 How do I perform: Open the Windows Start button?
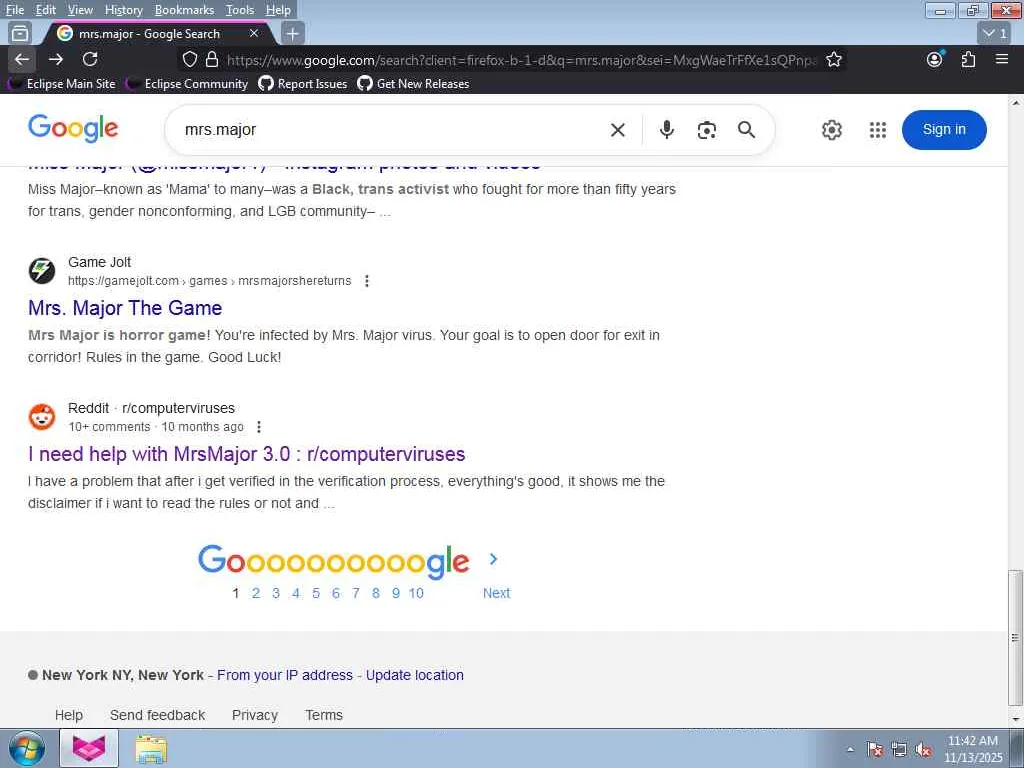coord(27,748)
